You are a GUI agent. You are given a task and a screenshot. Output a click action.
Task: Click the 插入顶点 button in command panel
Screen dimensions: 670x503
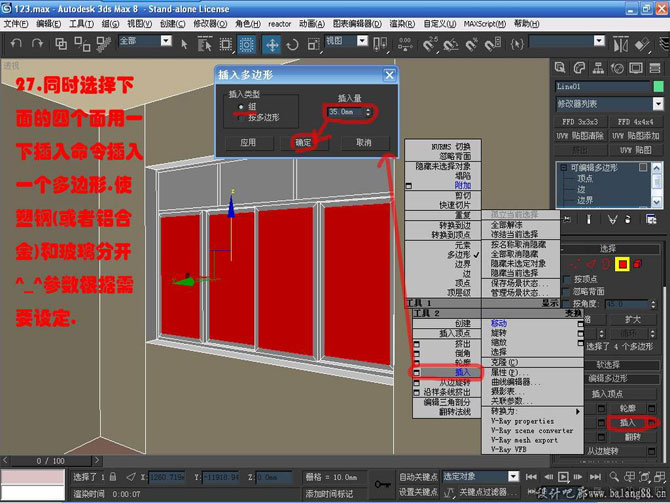tap(608, 394)
